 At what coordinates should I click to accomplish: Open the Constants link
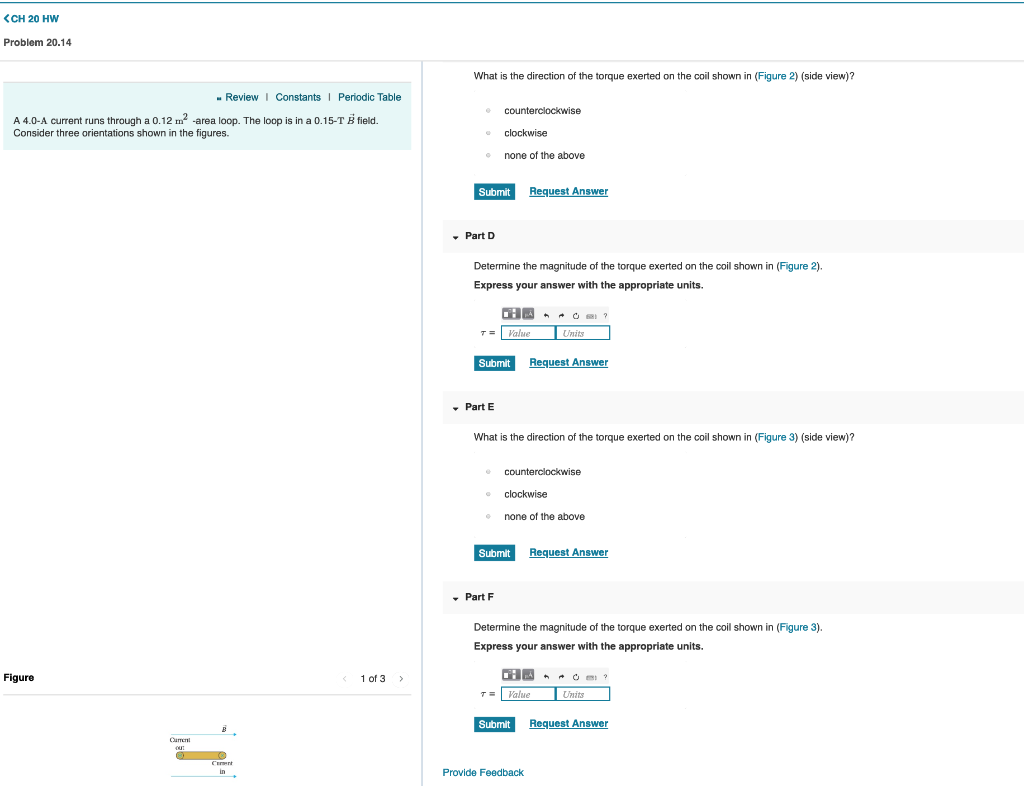click(298, 97)
